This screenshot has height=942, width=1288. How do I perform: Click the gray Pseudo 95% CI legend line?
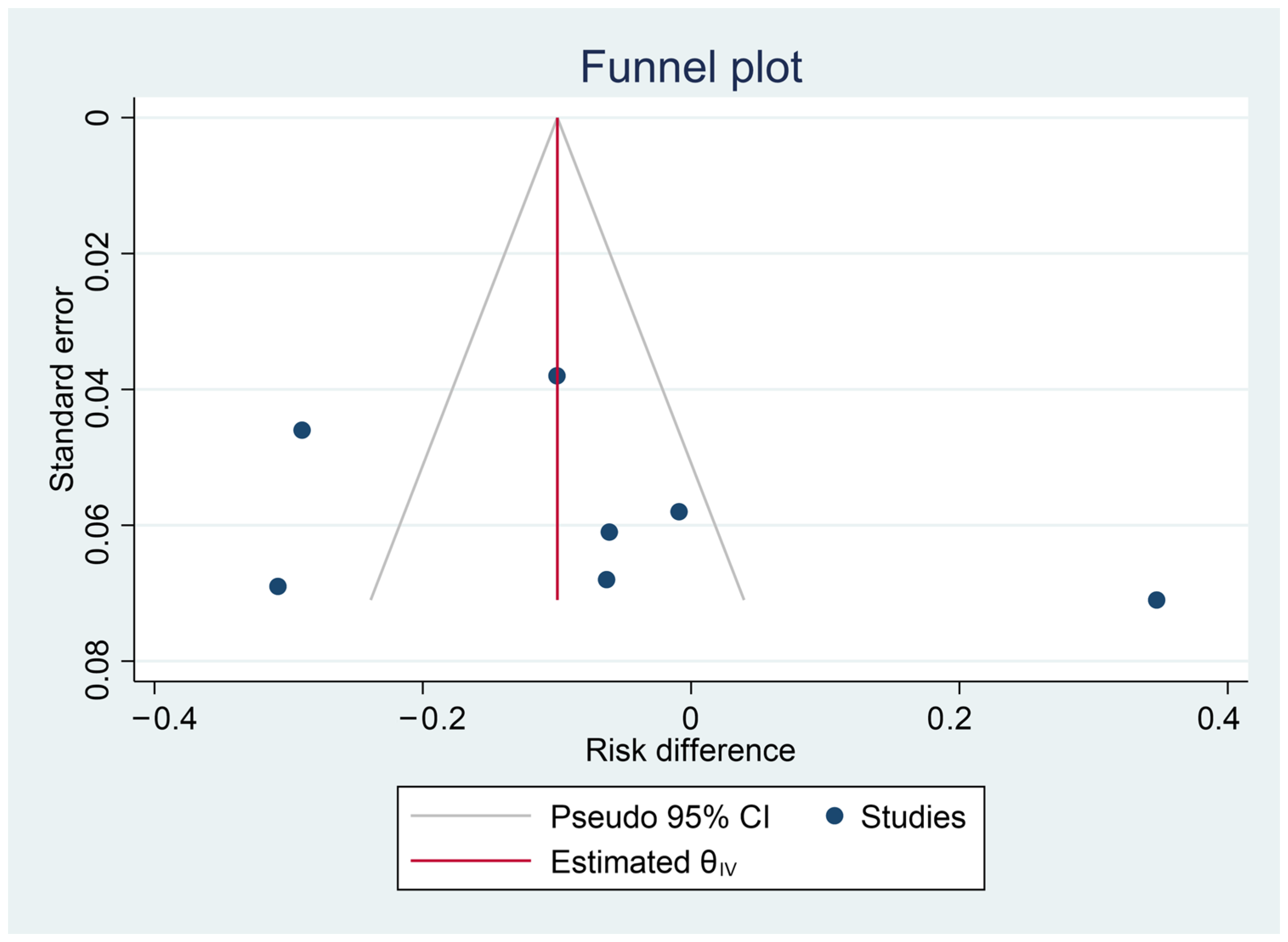pos(471,816)
